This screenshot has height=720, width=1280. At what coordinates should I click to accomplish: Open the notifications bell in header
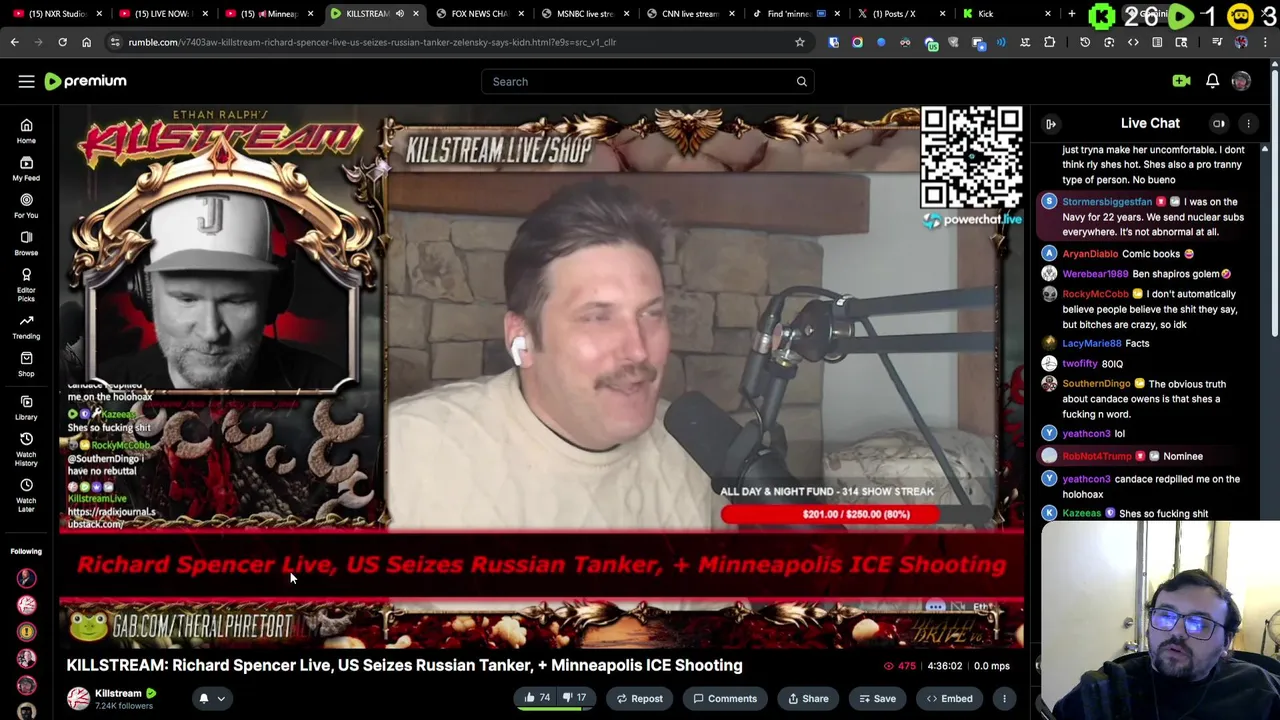1212,81
